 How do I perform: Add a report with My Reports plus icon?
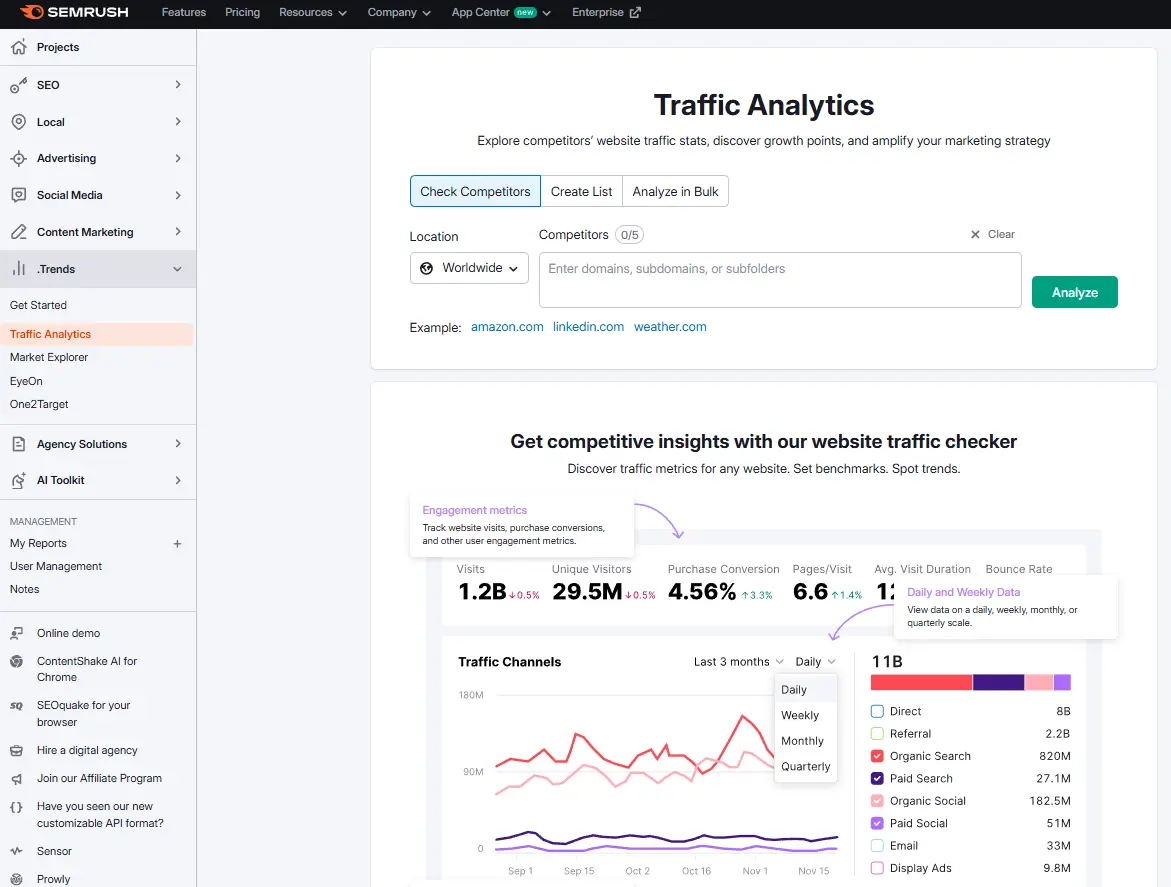[x=177, y=544]
